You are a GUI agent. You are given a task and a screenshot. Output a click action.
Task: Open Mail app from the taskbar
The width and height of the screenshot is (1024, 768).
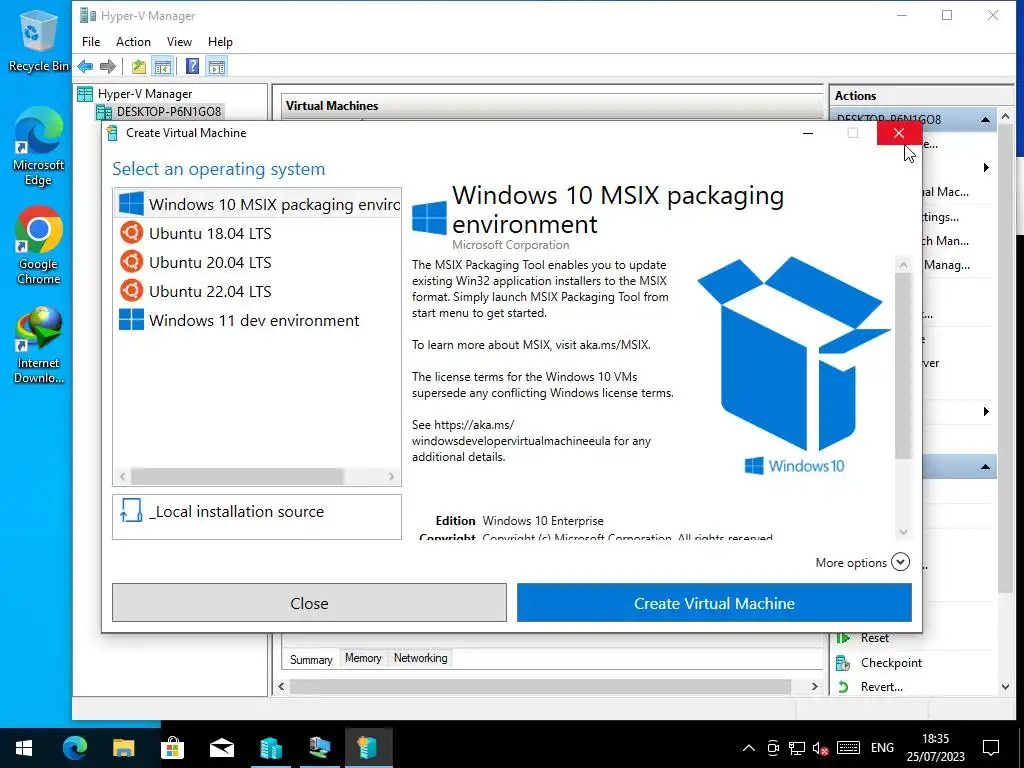coord(221,748)
